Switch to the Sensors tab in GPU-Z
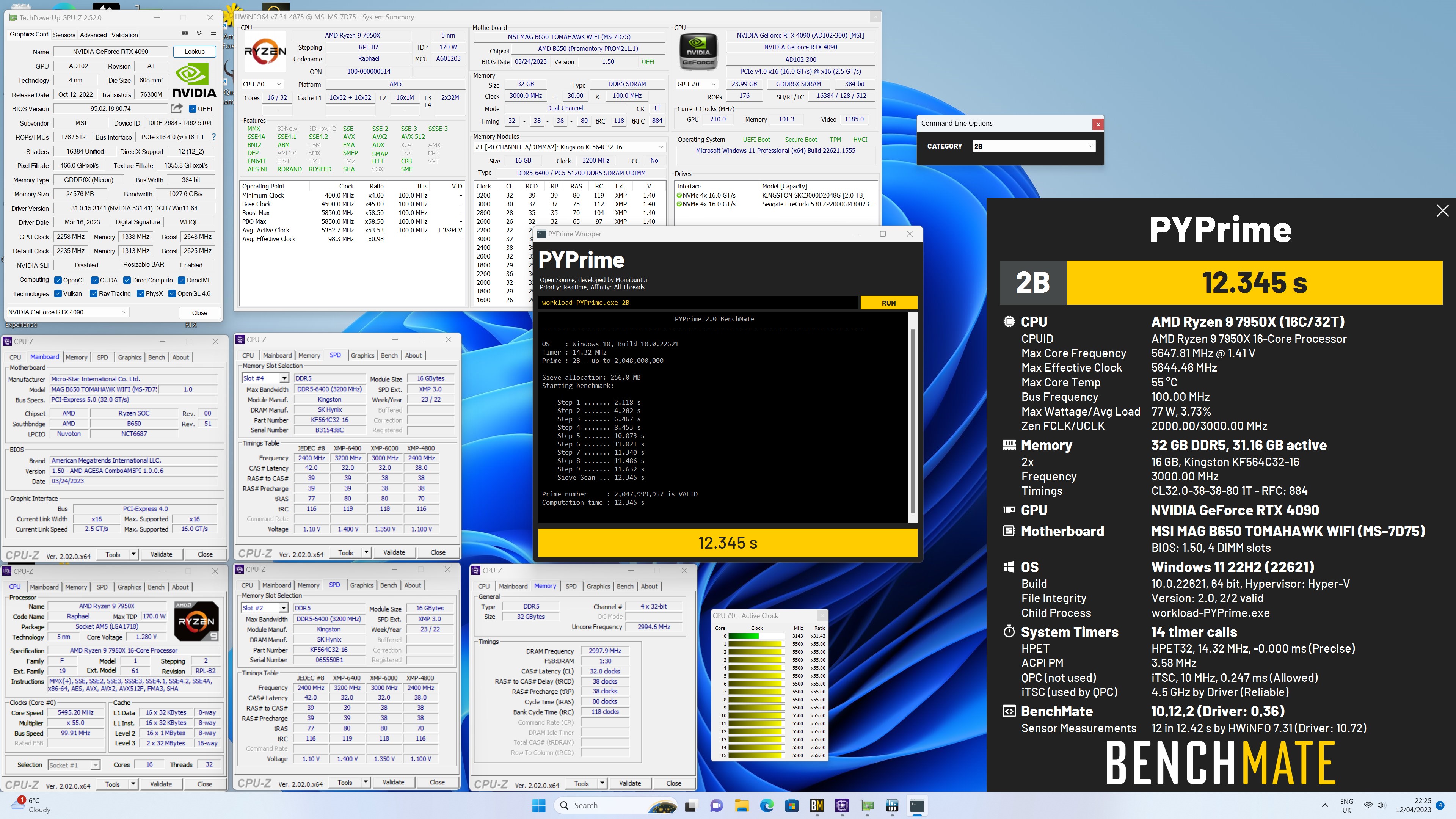 point(64,35)
